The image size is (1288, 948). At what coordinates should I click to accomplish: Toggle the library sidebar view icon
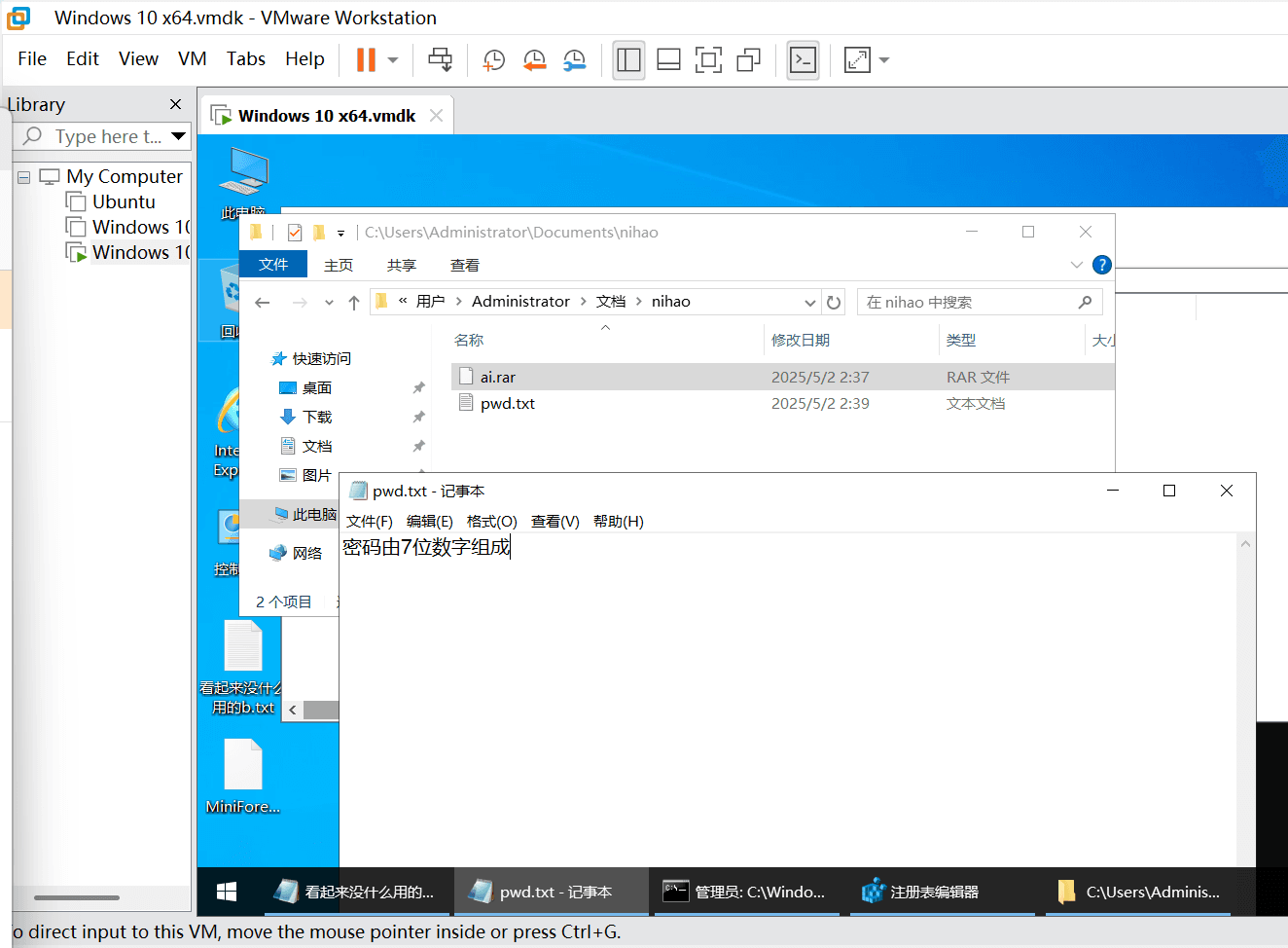(x=628, y=60)
